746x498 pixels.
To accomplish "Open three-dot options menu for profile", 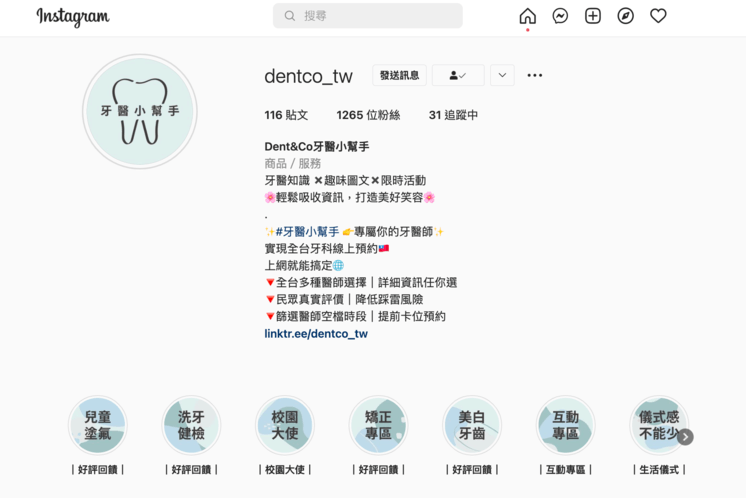I will (x=535, y=76).
